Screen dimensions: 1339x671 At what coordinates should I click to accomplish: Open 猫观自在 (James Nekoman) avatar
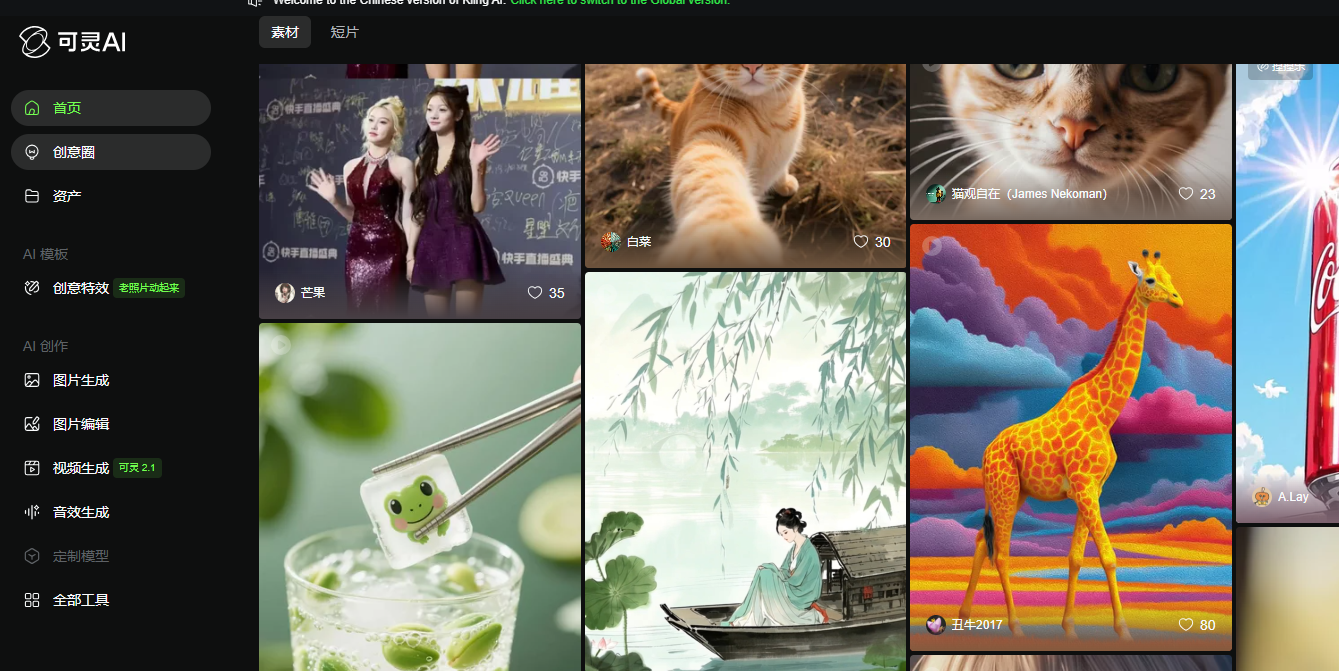pos(936,194)
